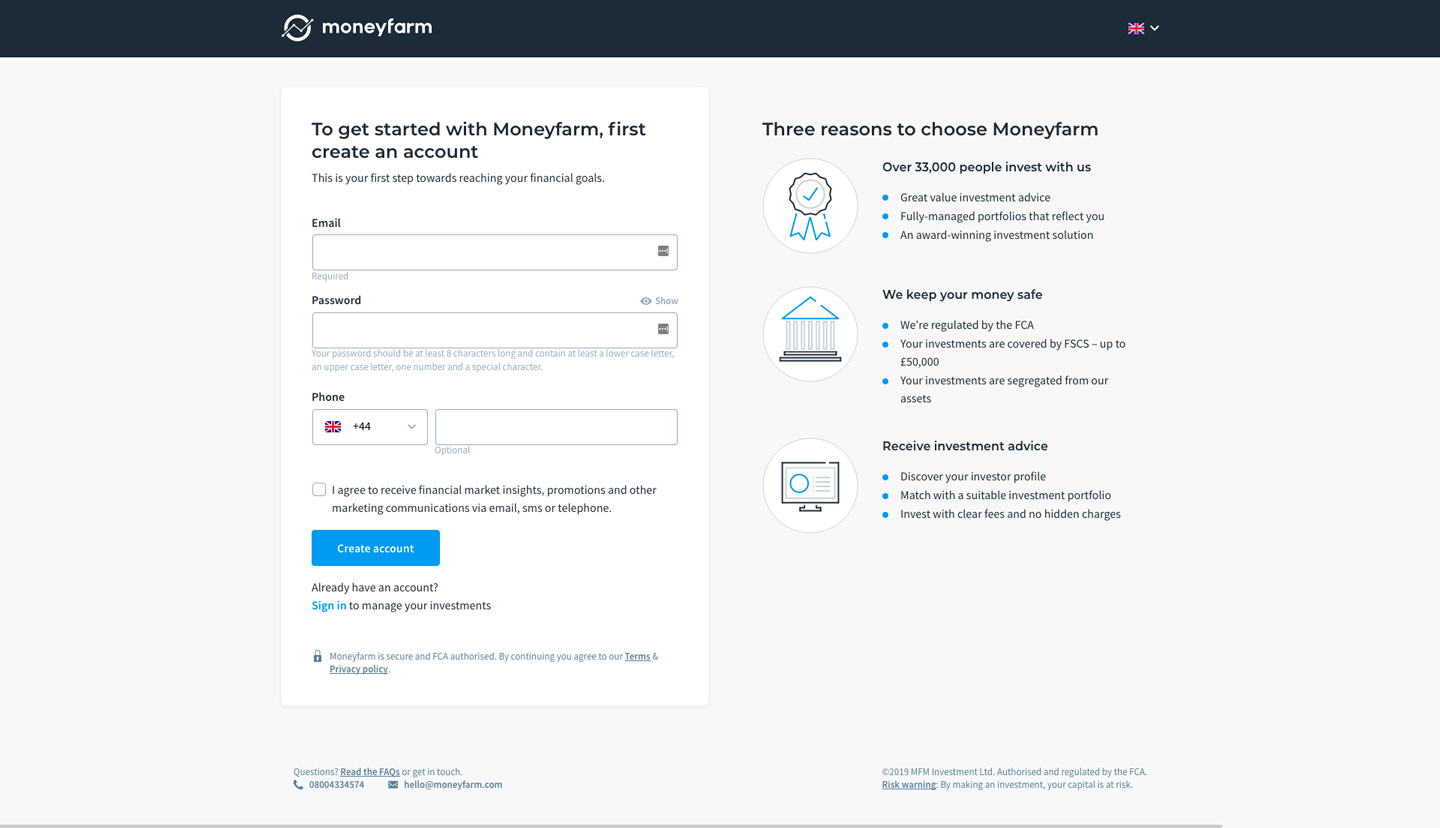Viewport: 1440px width, 828px height.
Task: Click the computer monitor investment advice icon
Action: (x=810, y=486)
